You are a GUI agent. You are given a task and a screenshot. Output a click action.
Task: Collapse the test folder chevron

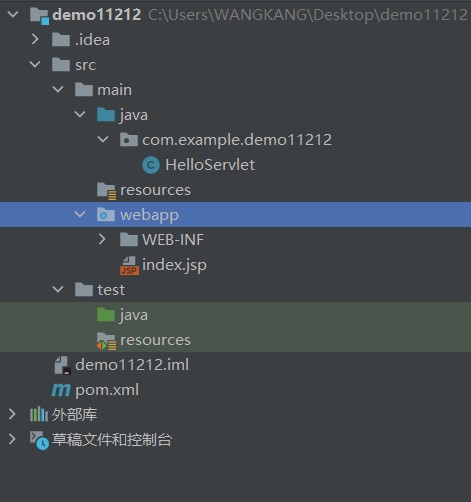[58, 289]
